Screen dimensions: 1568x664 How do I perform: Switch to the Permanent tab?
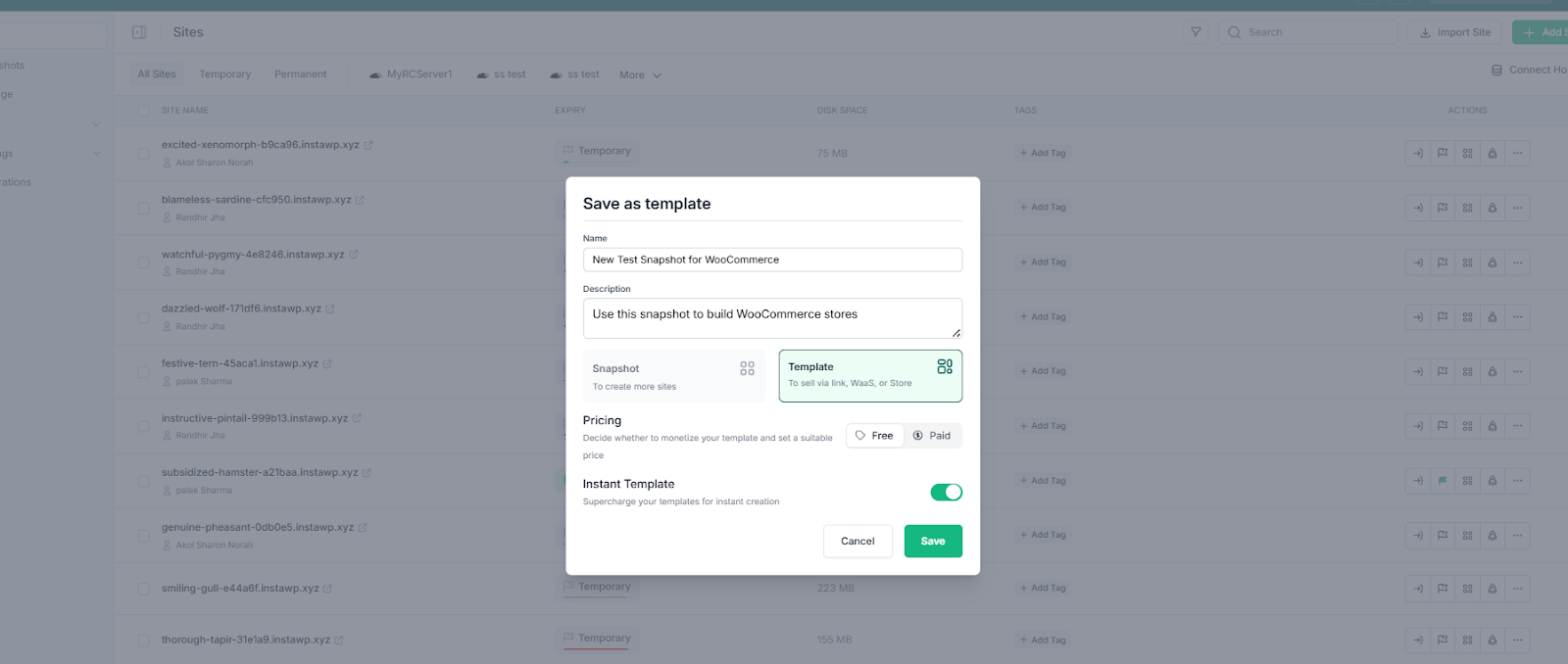[301, 74]
